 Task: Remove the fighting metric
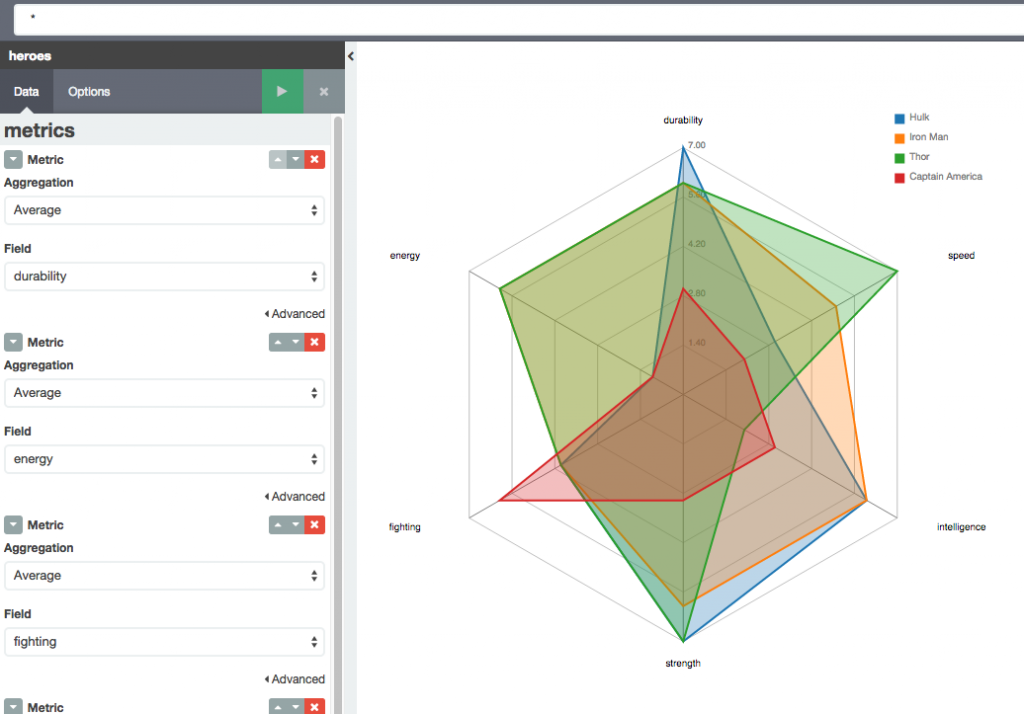(x=315, y=525)
